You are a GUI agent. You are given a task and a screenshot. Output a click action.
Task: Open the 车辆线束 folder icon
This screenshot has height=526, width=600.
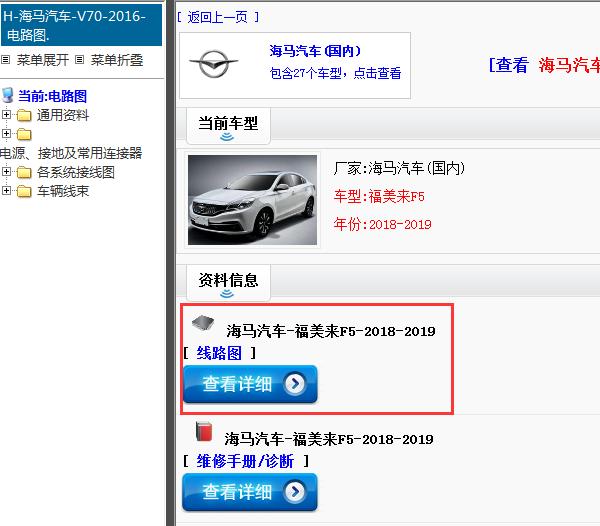tap(24, 191)
